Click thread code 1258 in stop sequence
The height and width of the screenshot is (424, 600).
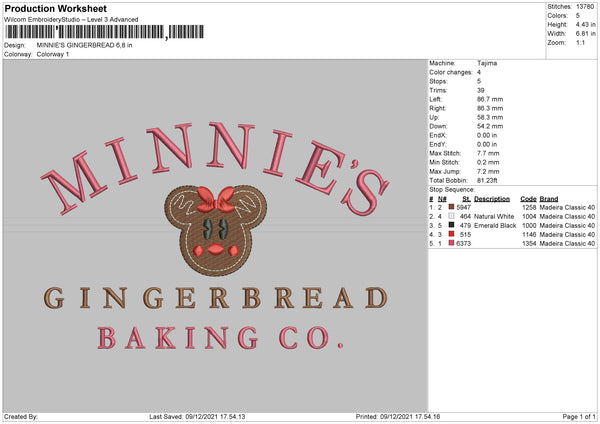pos(529,207)
